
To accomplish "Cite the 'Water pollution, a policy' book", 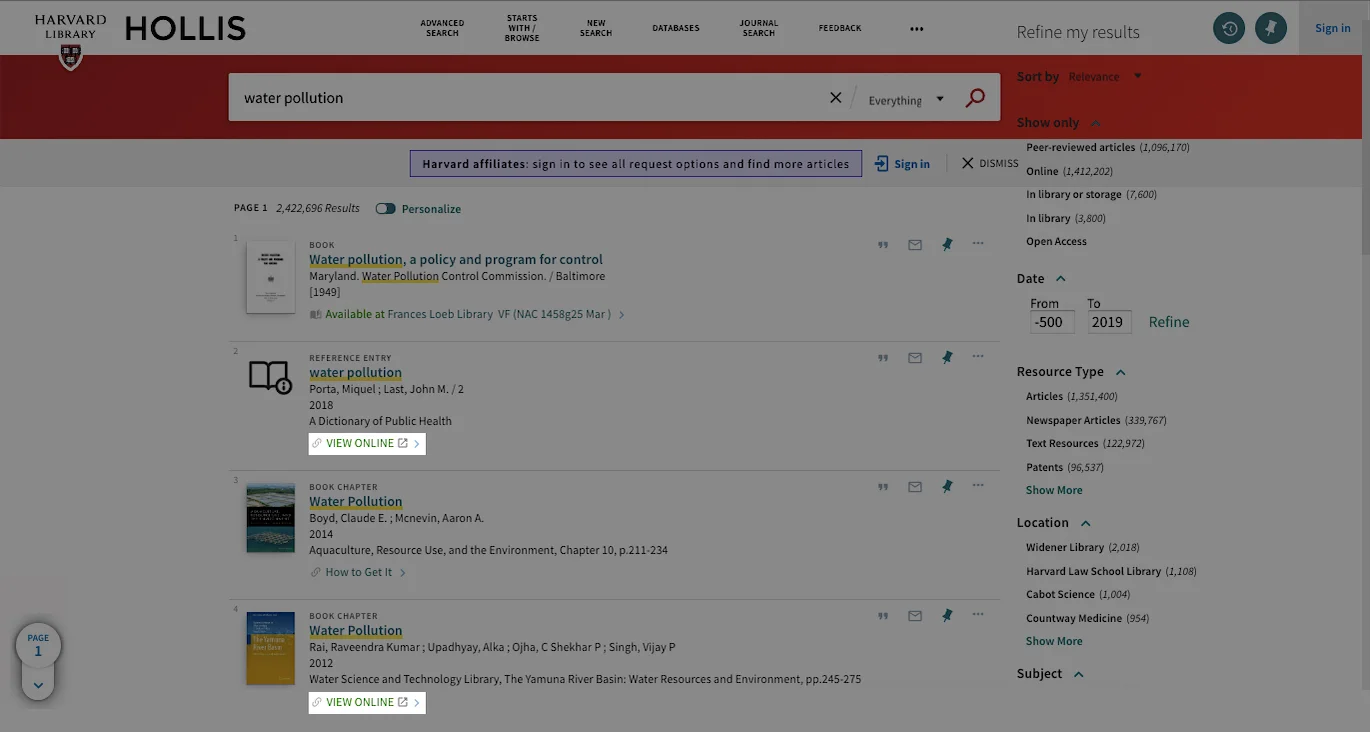I will [x=883, y=244].
